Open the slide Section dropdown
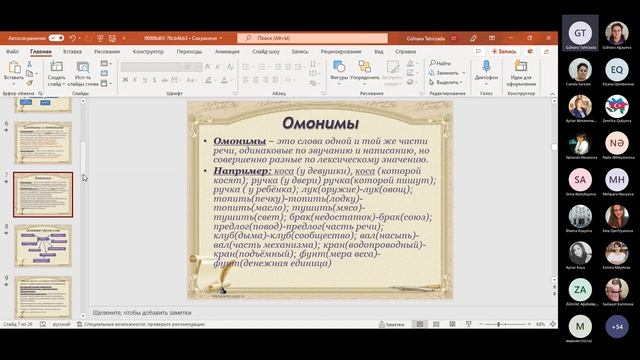640x360 pixels. 106,83
